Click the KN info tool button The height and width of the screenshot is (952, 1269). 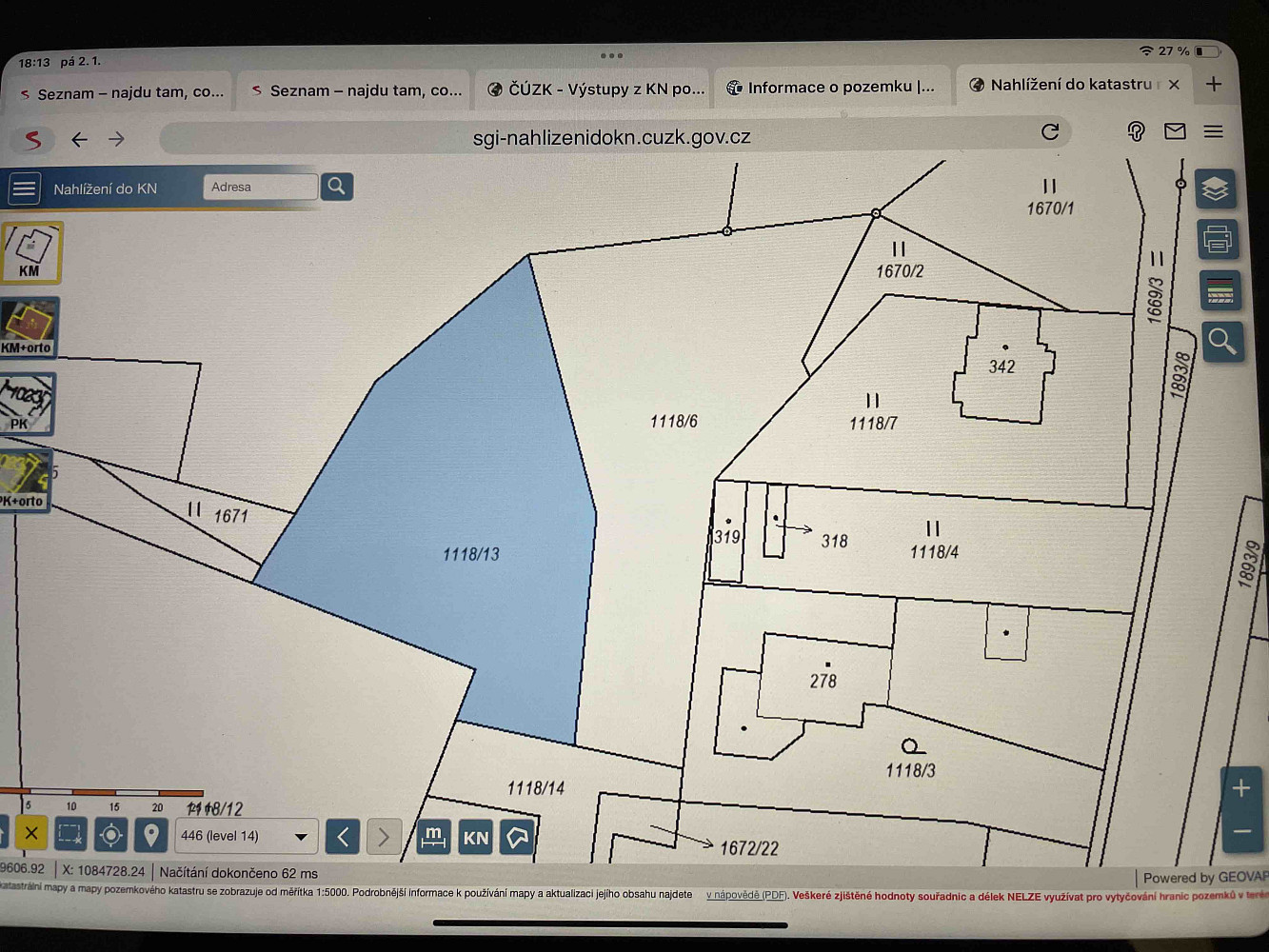(x=475, y=838)
